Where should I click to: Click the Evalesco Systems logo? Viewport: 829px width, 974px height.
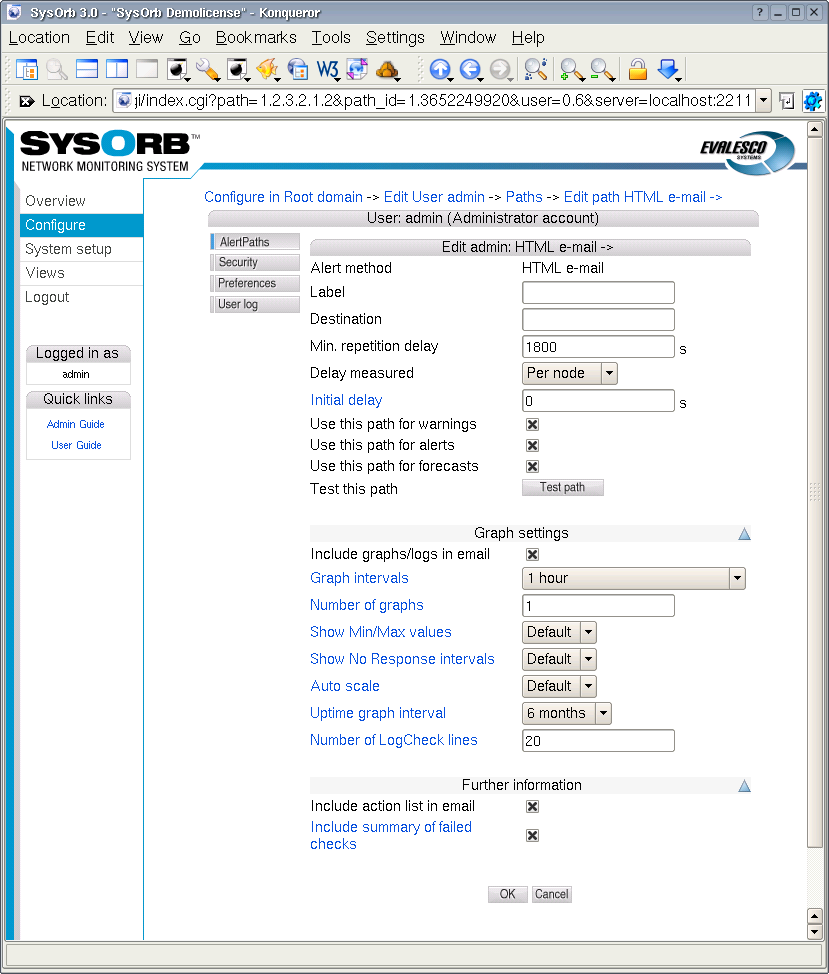746,152
